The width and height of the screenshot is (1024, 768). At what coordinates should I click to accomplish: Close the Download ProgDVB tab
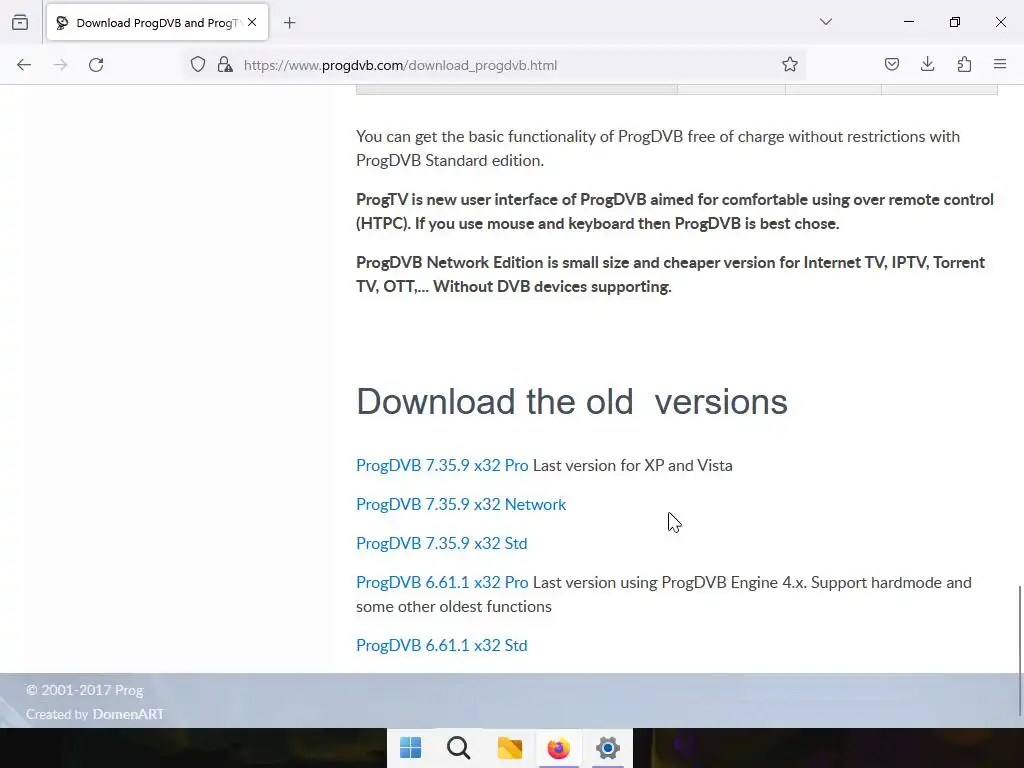click(x=252, y=22)
